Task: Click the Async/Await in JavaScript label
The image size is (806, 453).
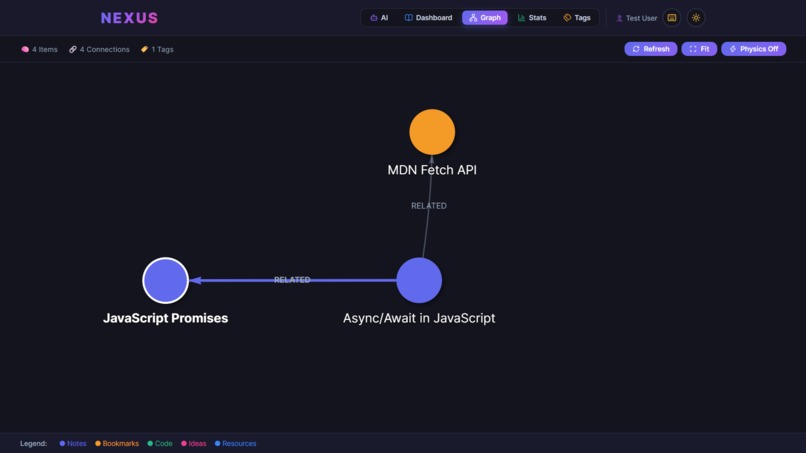Action: 419,318
